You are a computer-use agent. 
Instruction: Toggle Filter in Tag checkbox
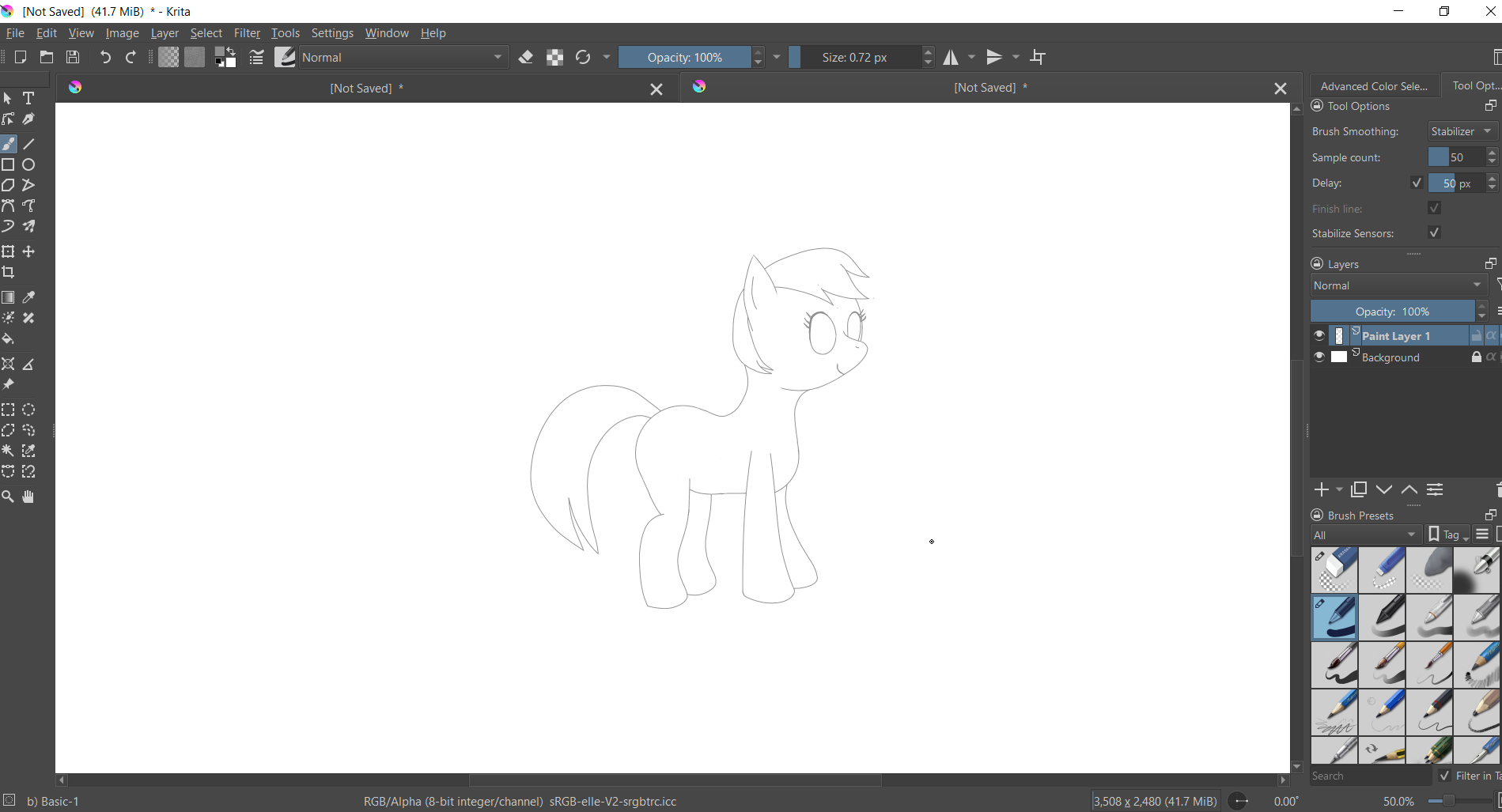pyautogui.click(x=1444, y=776)
